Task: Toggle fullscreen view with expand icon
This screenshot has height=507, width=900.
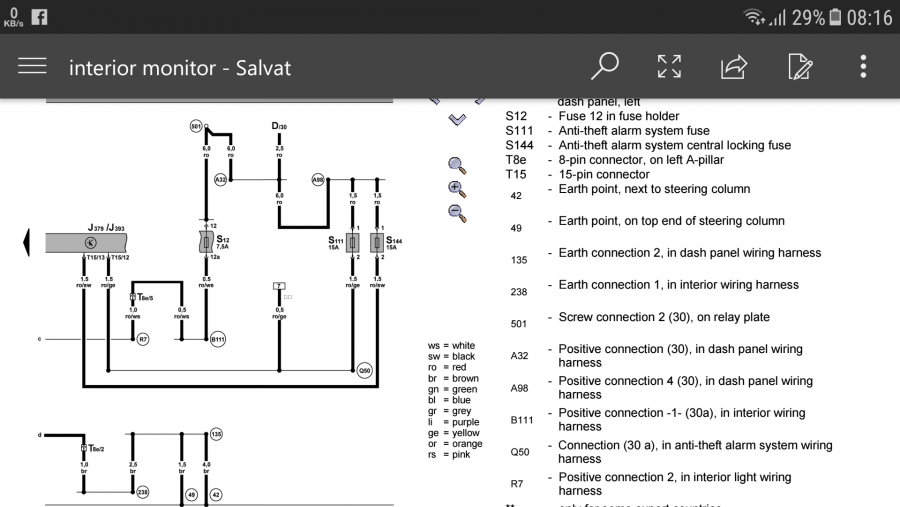Action: 669,67
